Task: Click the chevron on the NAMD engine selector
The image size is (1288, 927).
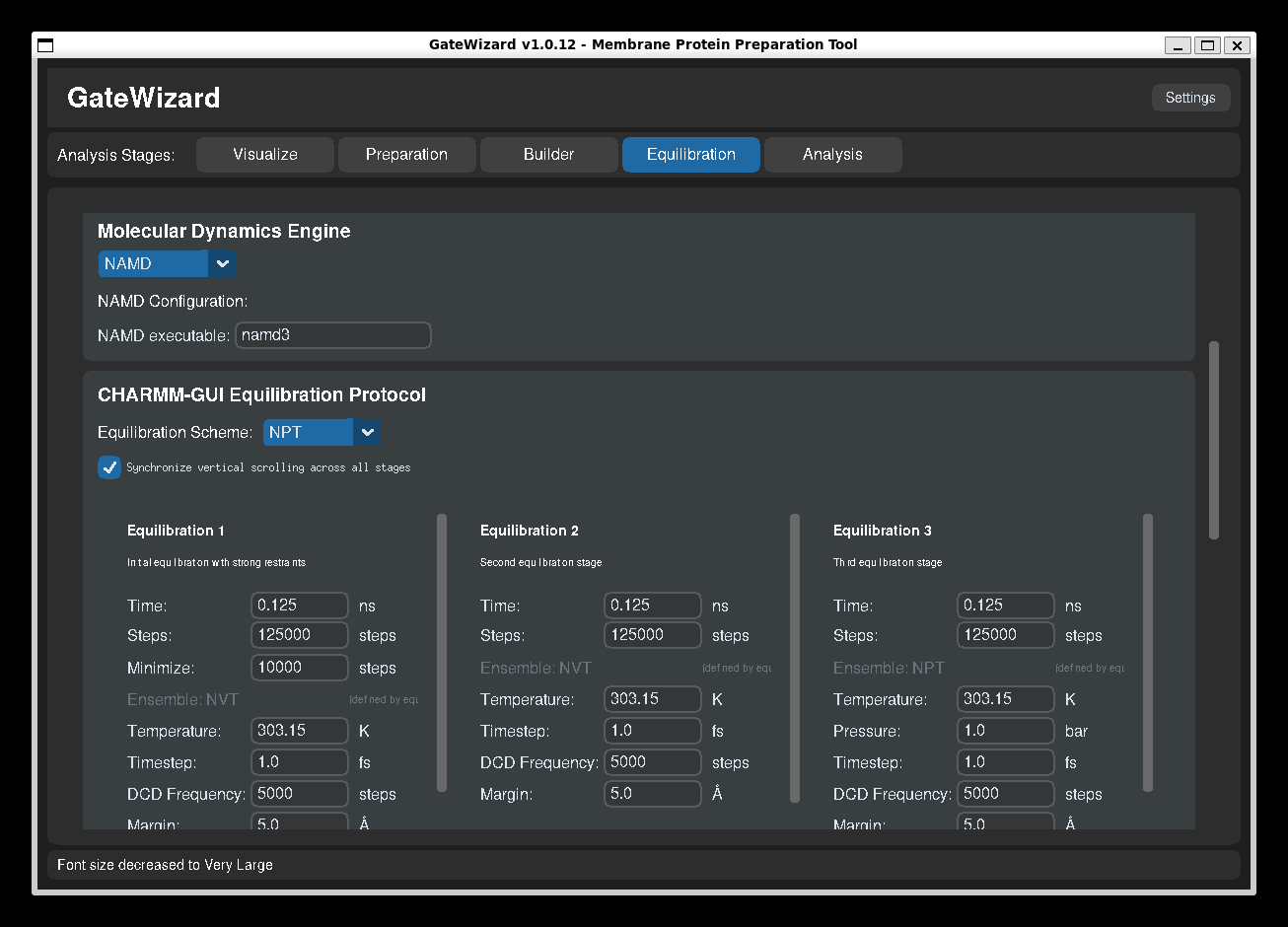Action: pos(222,263)
